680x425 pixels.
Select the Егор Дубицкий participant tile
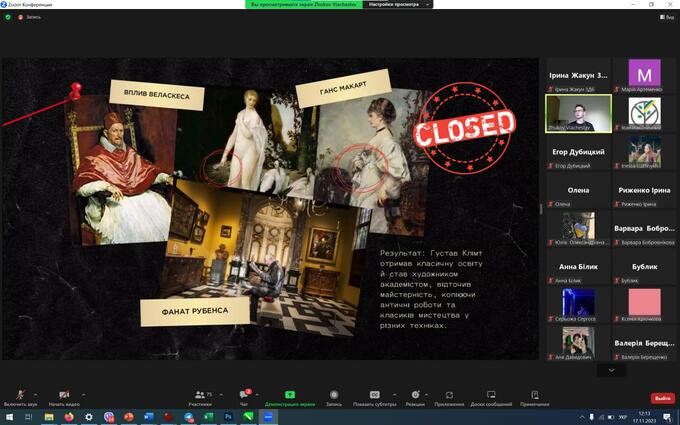coord(579,152)
